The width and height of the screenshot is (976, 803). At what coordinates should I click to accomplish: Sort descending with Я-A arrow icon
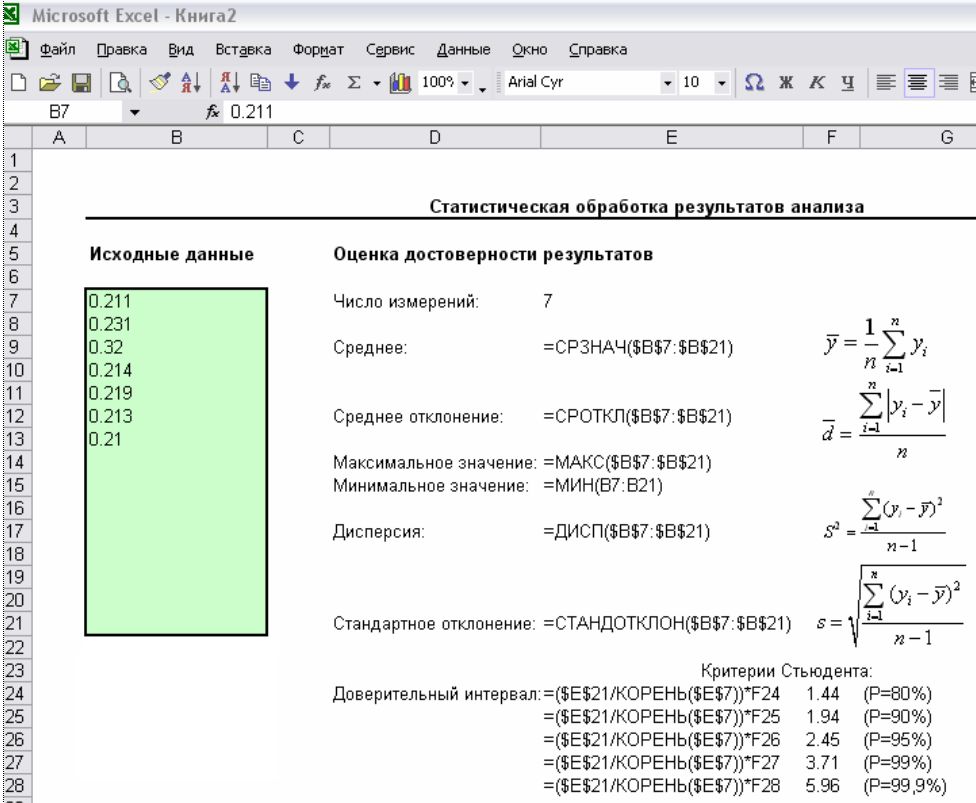(x=230, y=82)
